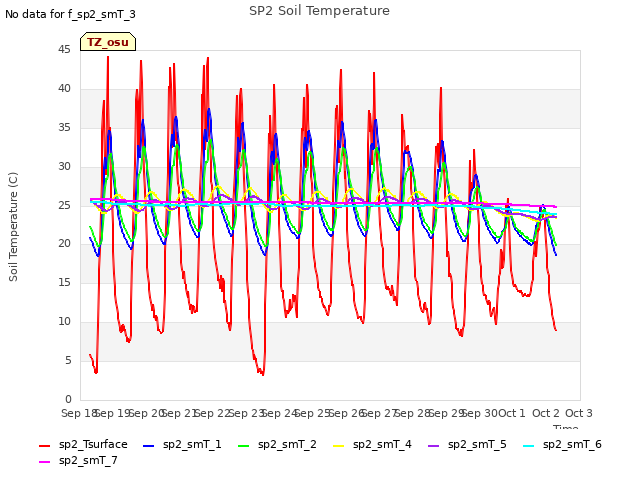Click the 40 y-axis tick label
Screen dimensions: 640x480
(64, 88)
